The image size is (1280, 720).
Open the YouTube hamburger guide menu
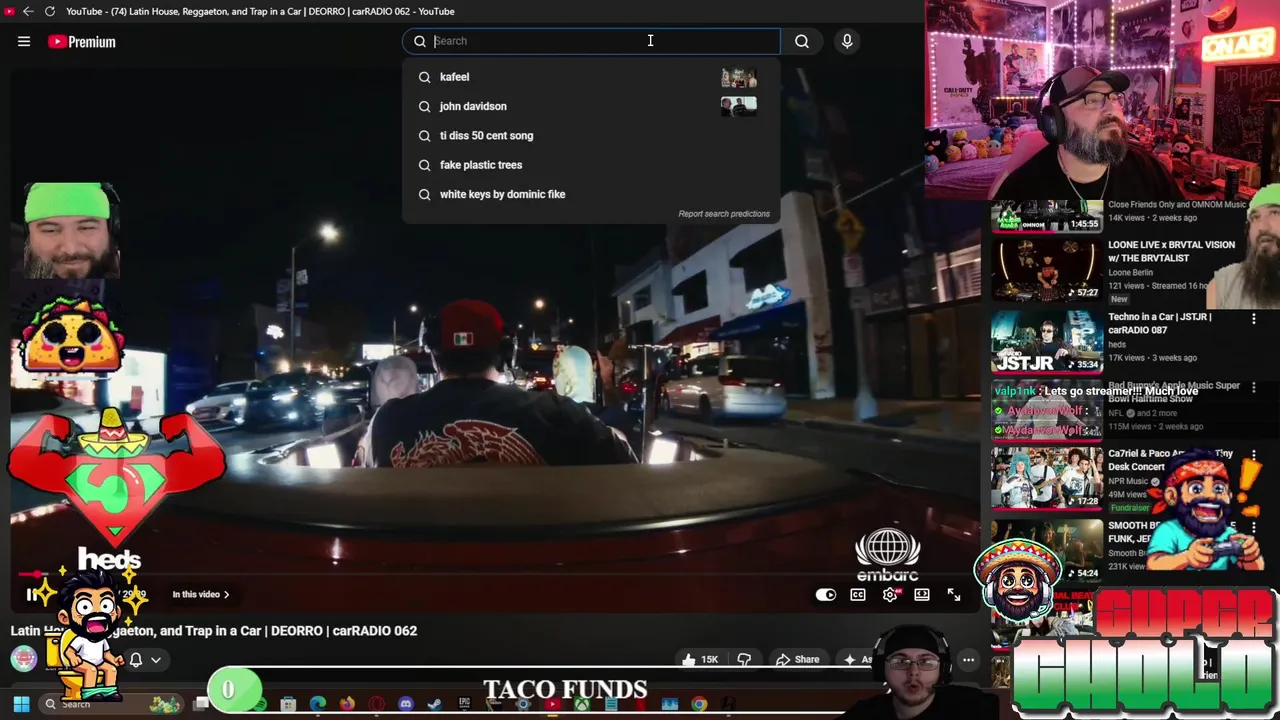click(x=24, y=41)
